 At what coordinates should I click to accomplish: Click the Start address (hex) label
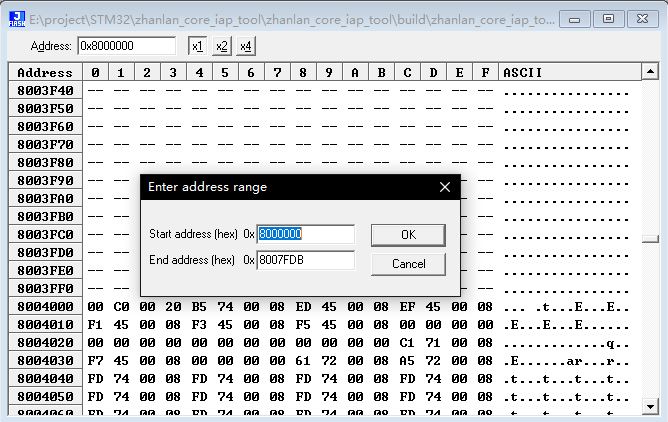(193, 234)
